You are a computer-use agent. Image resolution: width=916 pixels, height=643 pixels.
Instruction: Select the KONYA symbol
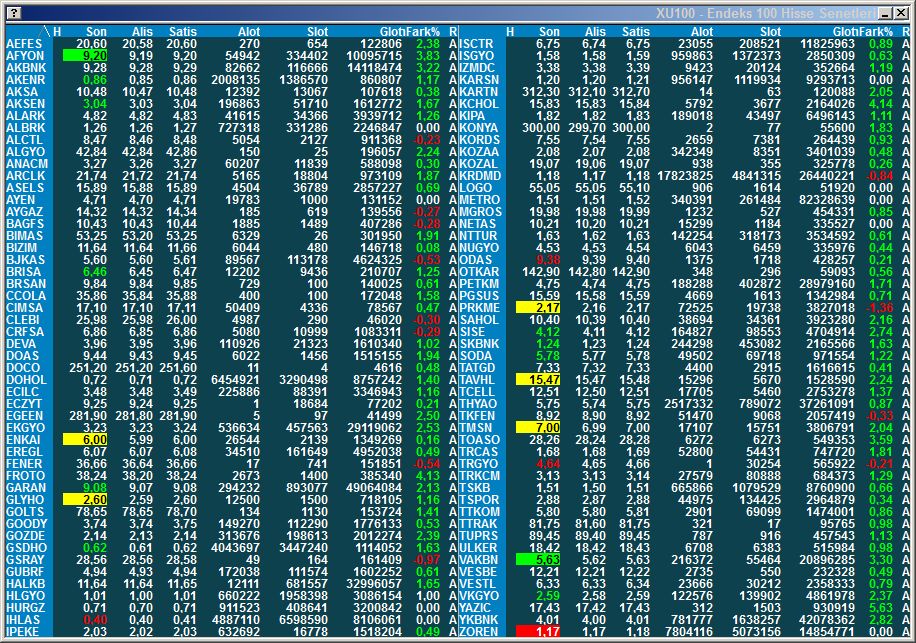point(478,128)
